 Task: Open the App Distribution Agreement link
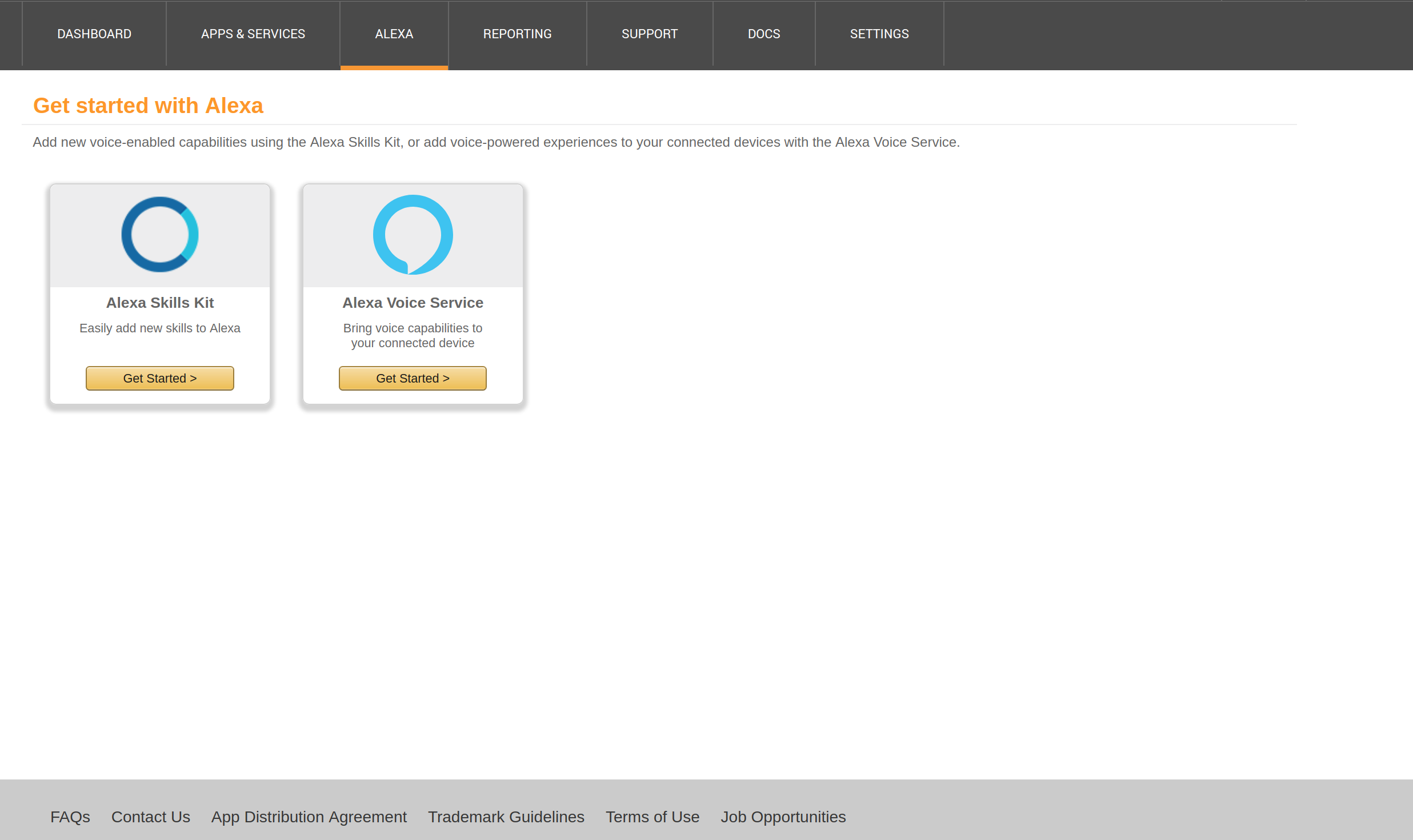309,817
